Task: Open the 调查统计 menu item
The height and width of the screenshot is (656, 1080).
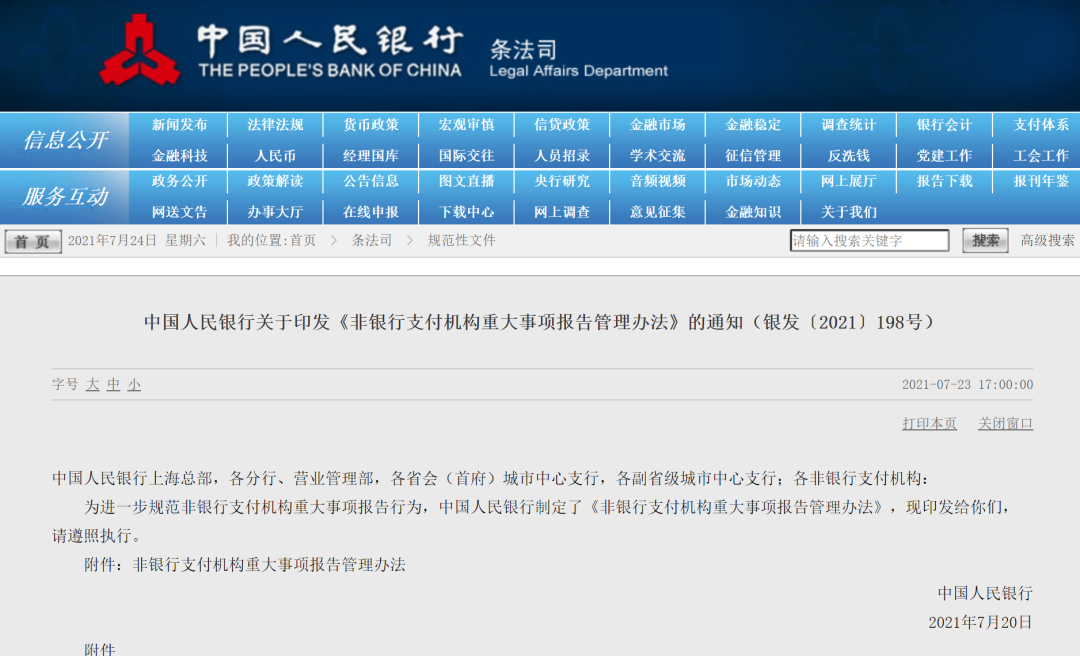Action: pyautogui.click(x=849, y=125)
